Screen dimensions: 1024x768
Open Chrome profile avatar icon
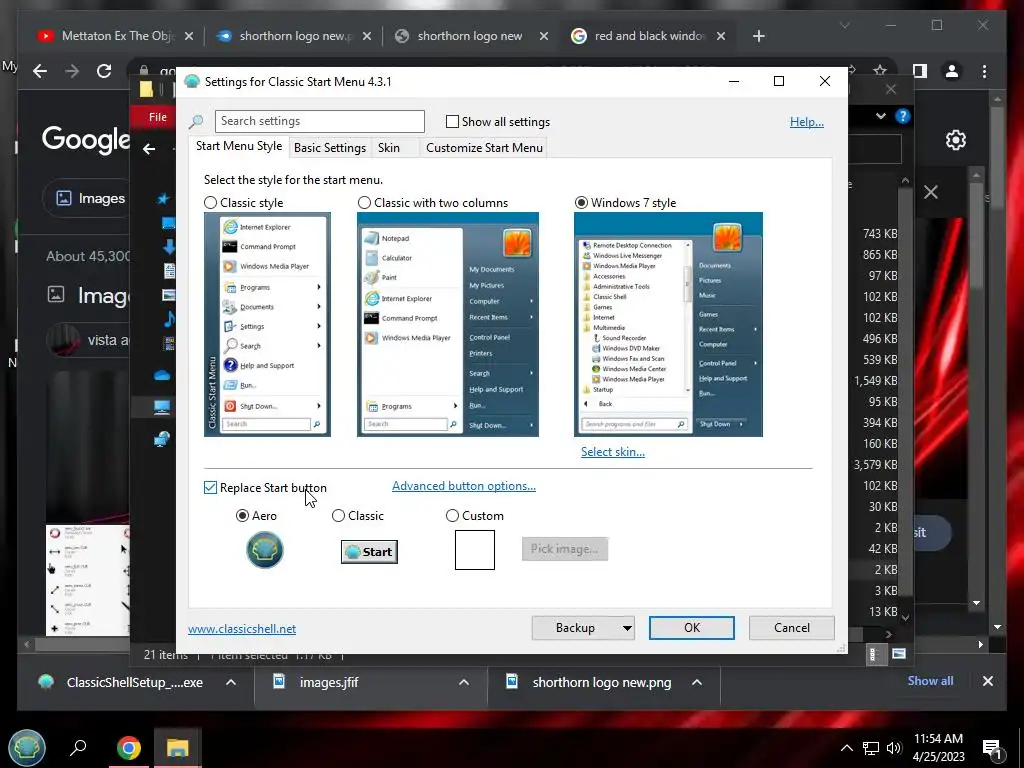952,71
